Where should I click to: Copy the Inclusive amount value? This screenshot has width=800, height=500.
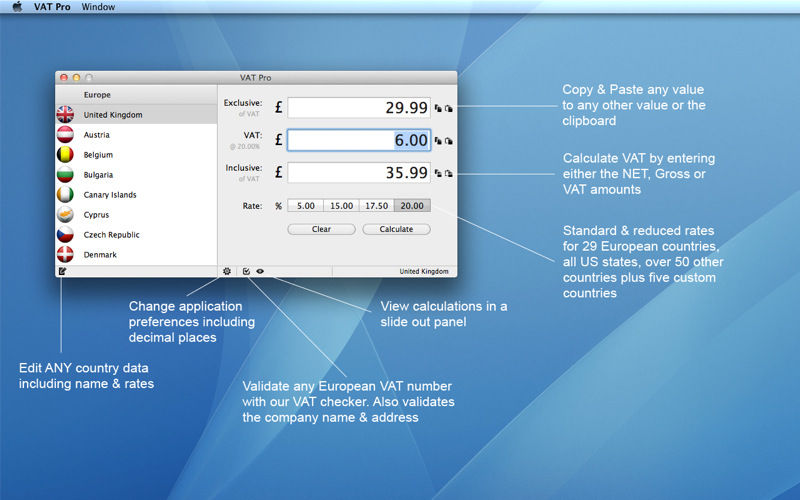pyautogui.click(x=438, y=173)
